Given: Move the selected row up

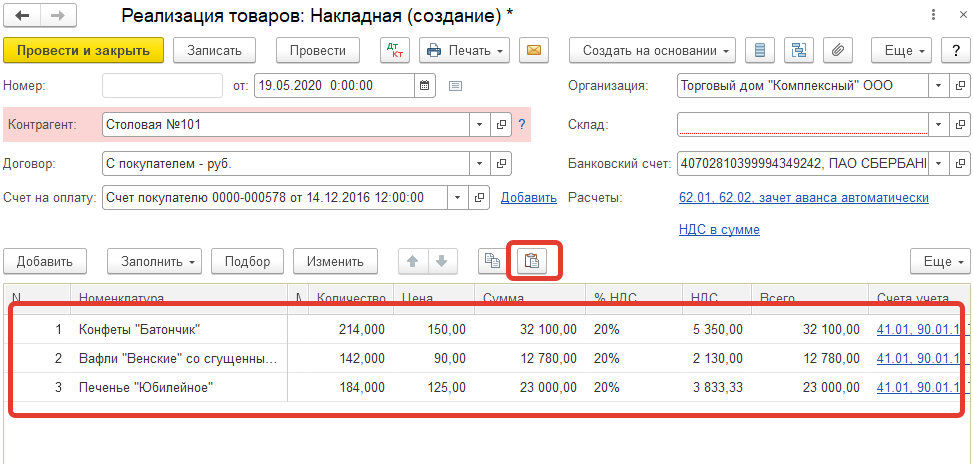Looking at the screenshot, I should tap(413, 261).
